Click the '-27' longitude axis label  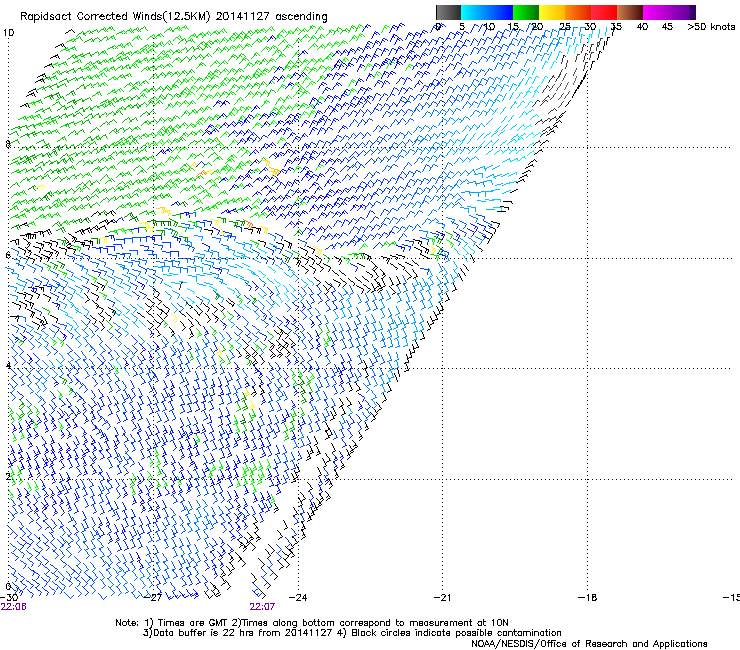click(153, 597)
